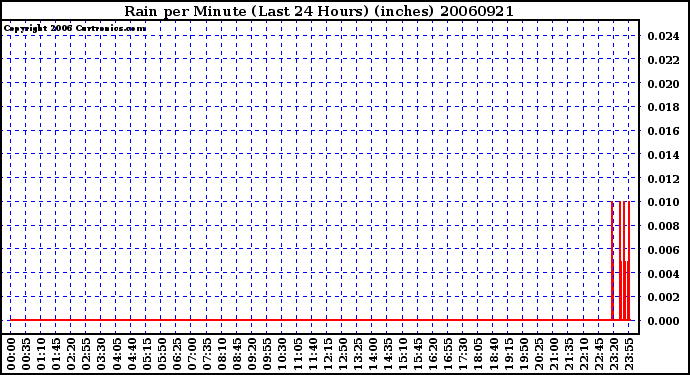Viewport: 690px width, 375px height.
Task: Click the 04:40 time axis label
Action: (x=132, y=354)
